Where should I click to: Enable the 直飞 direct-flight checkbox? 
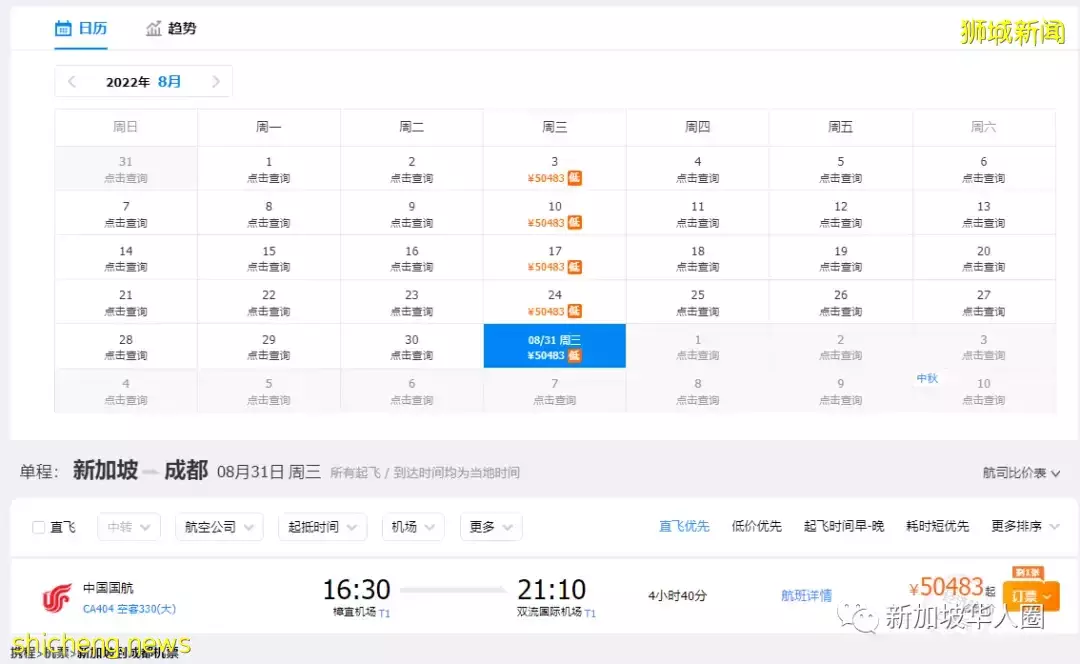pos(40,527)
